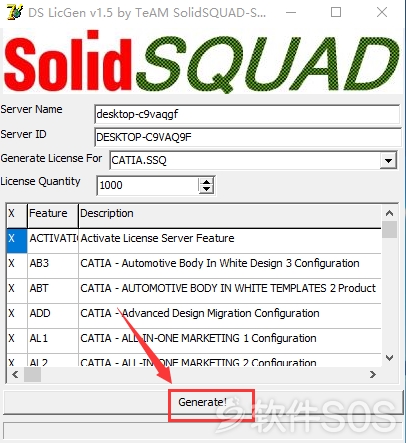Open the Generate License For dropdown arrow
The width and height of the screenshot is (406, 443).
point(388,160)
